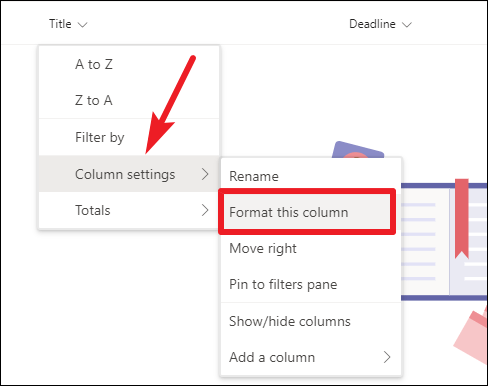
Task: Open the Title column header dropdown
Action: [x=68, y=24]
